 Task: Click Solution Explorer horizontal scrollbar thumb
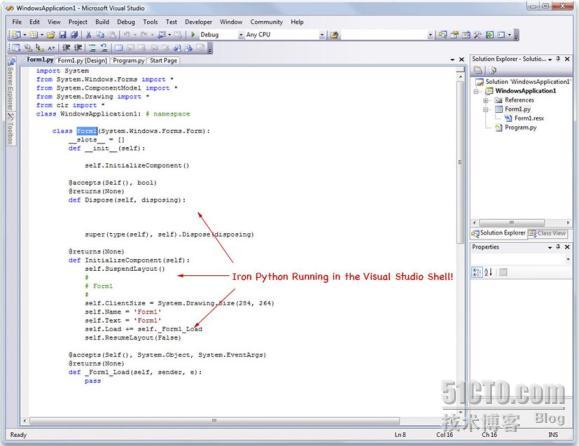(511, 223)
